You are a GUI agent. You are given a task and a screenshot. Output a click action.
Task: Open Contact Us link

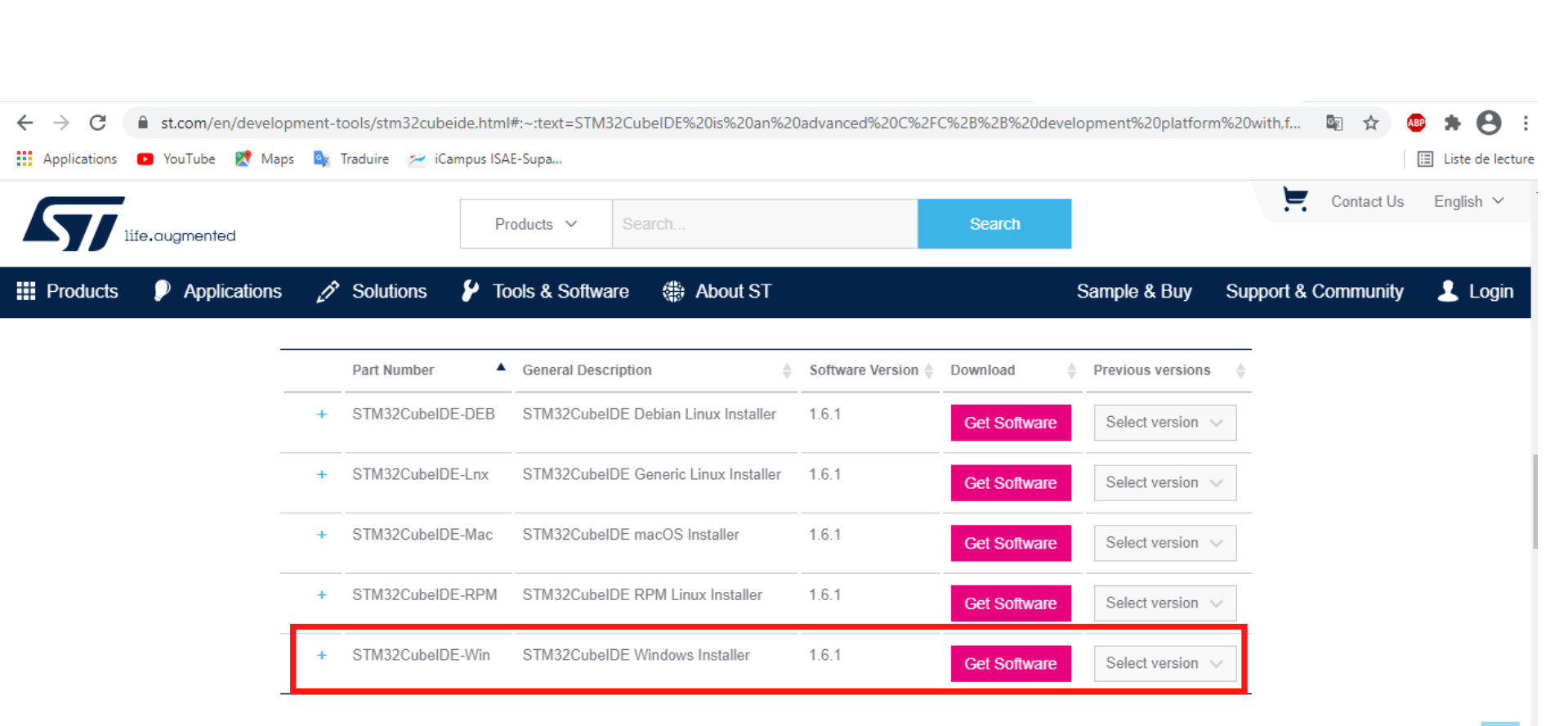(x=1367, y=201)
